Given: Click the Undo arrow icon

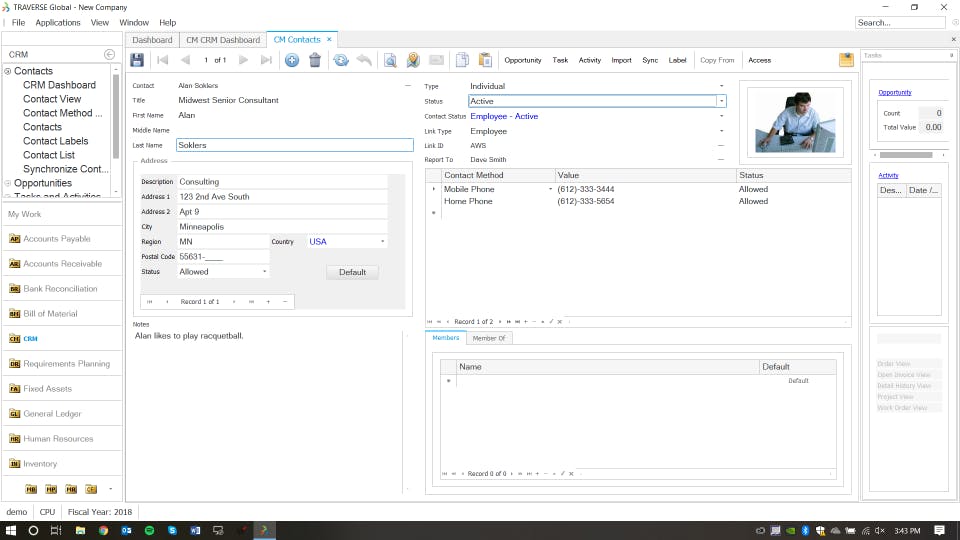Looking at the screenshot, I should 364,60.
